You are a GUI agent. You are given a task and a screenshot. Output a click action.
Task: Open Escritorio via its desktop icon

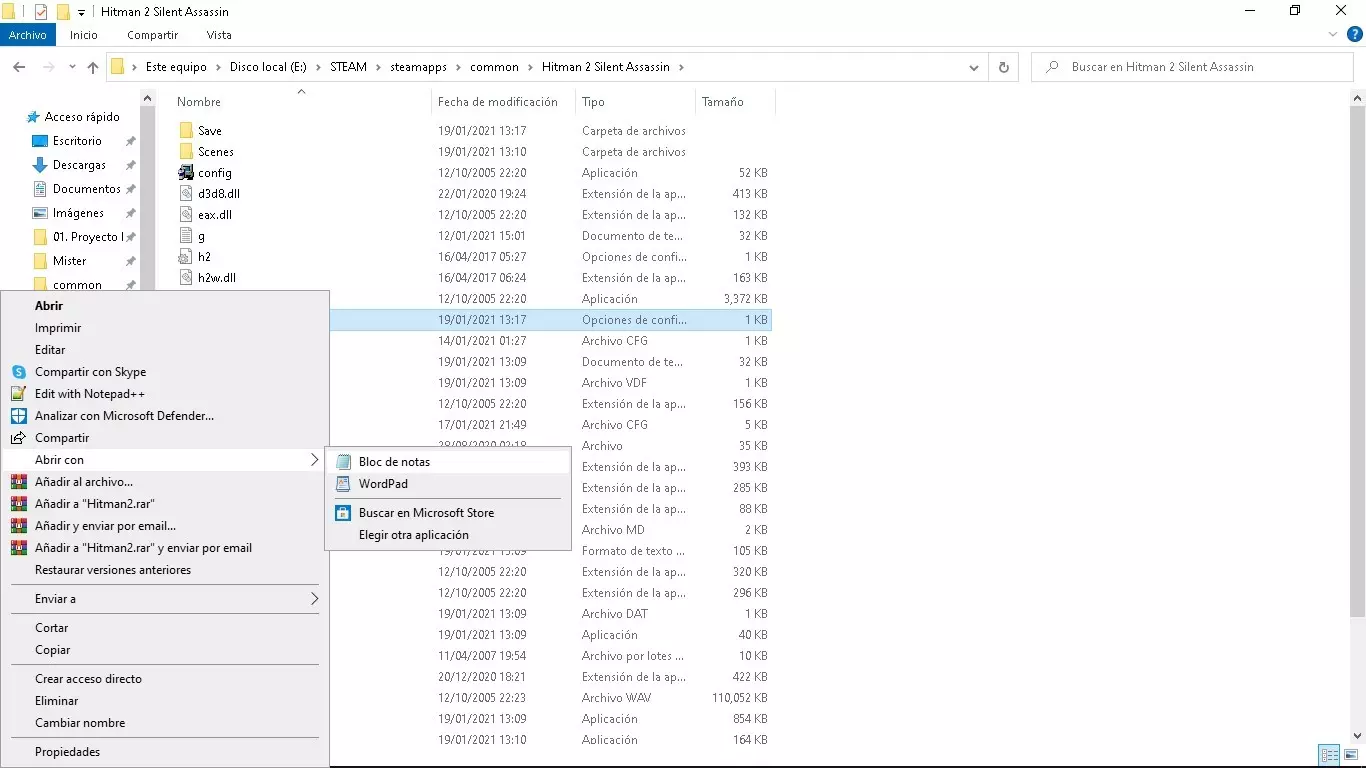click(x=40, y=141)
